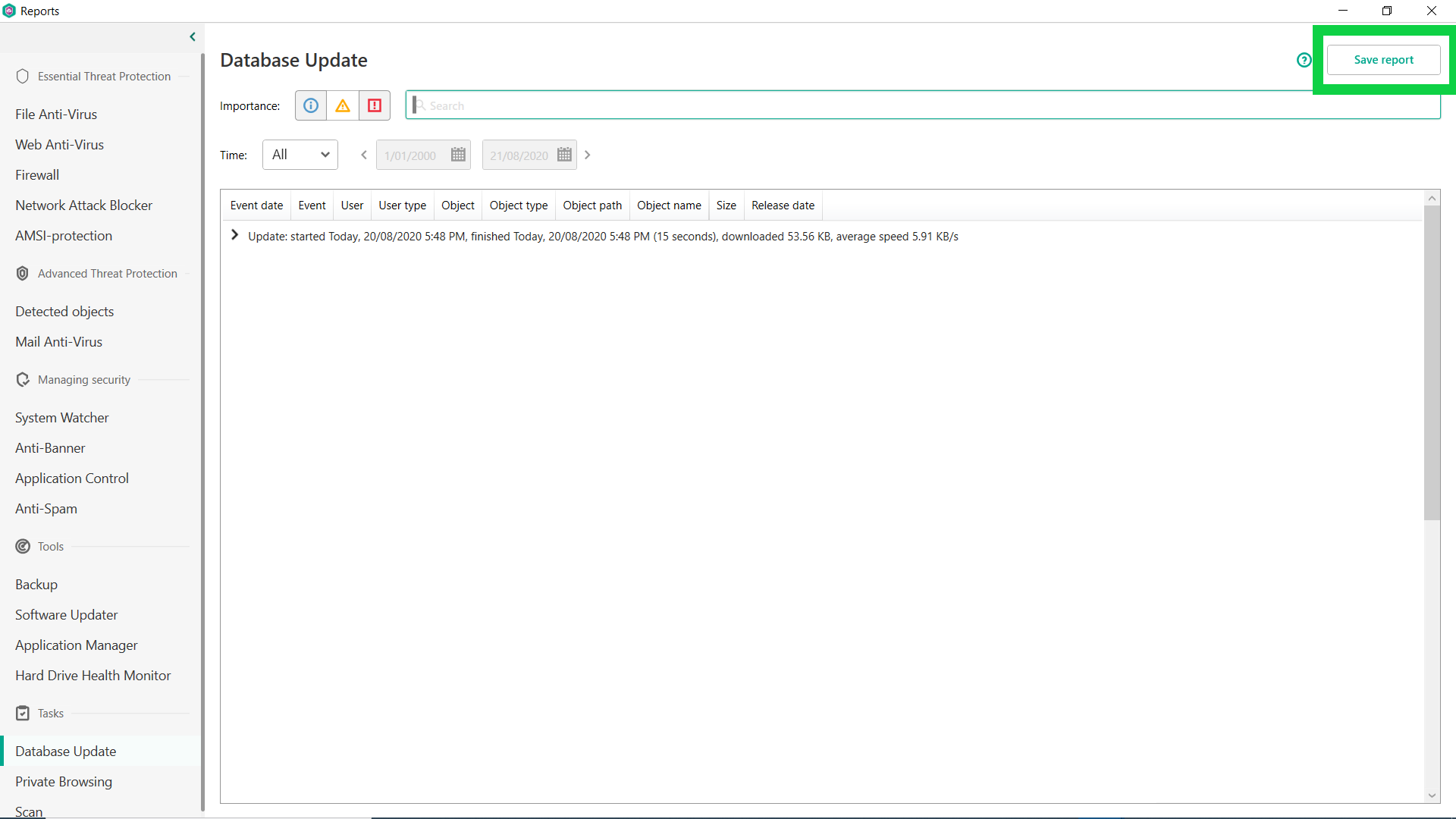Screen dimensions: 1456x819
Task: Click the Tasks clipboard icon
Action: click(x=23, y=714)
